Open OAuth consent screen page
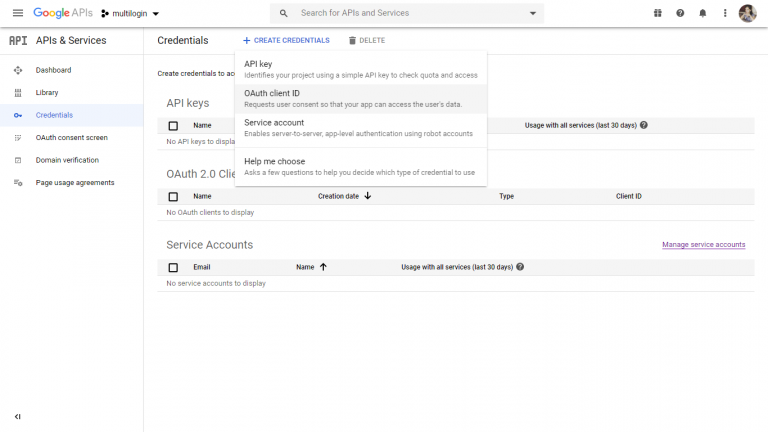 (x=72, y=138)
